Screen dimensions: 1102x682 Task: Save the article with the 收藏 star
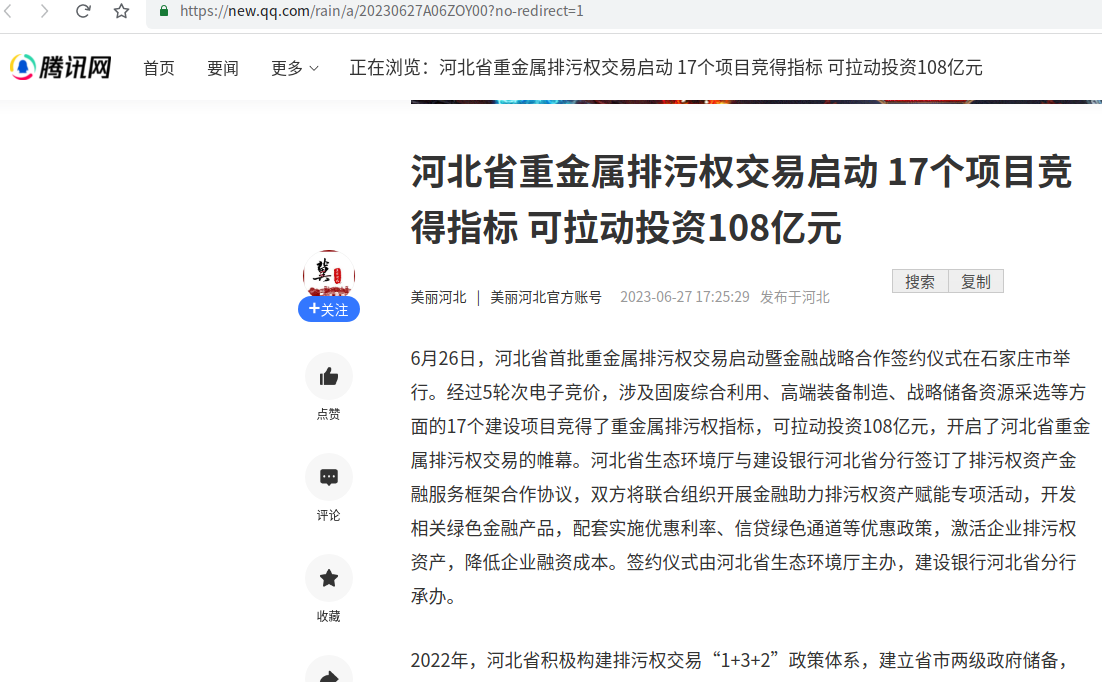point(328,578)
